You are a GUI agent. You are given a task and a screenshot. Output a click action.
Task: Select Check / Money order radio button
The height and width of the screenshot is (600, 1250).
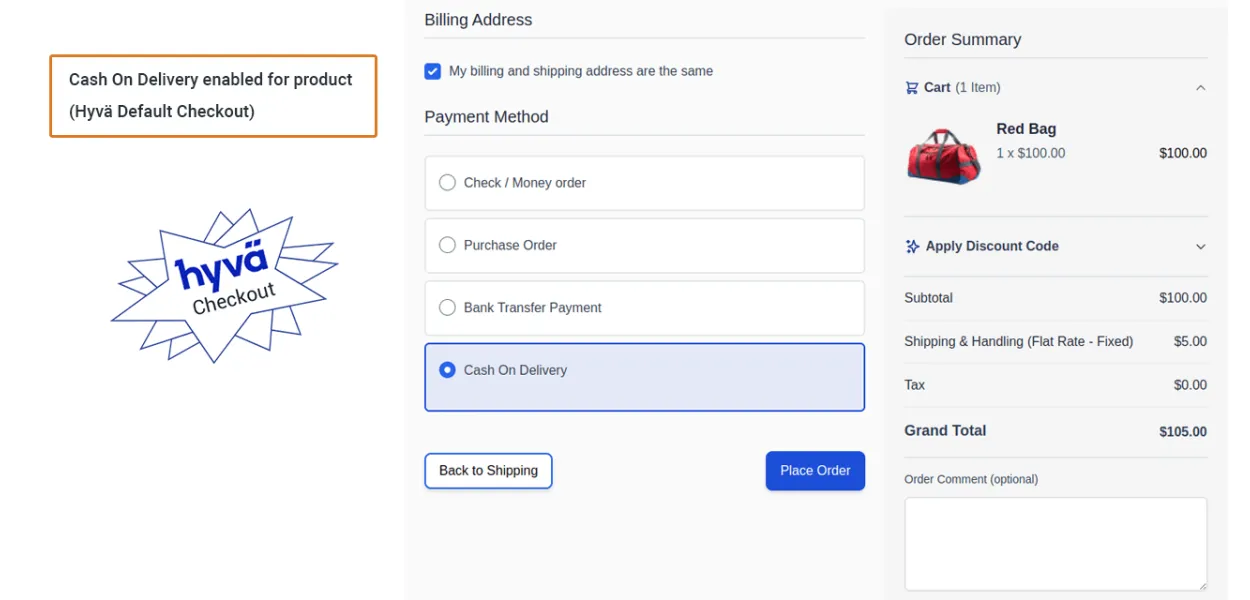(447, 183)
